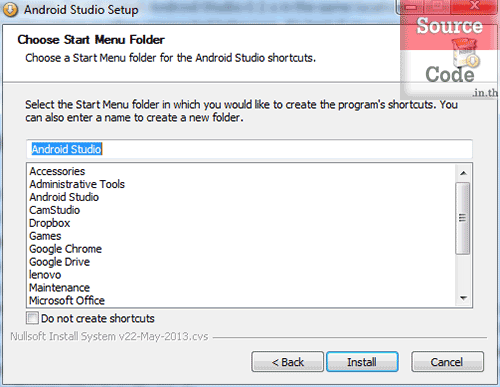This screenshot has height=387, width=500.
Task: Select Microsoft Office folder entry
Action: 67,300
